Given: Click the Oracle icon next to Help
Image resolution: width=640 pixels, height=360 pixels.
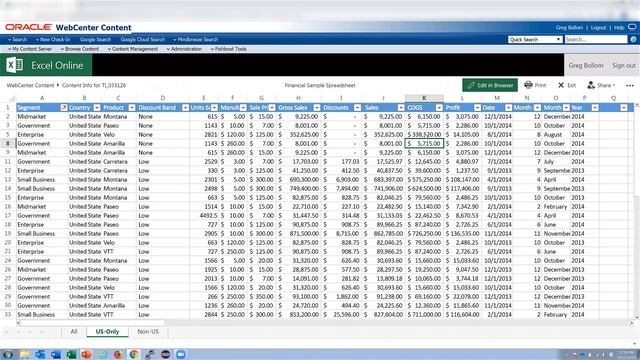Looking at the screenshot, I should (x=632, y=27).
